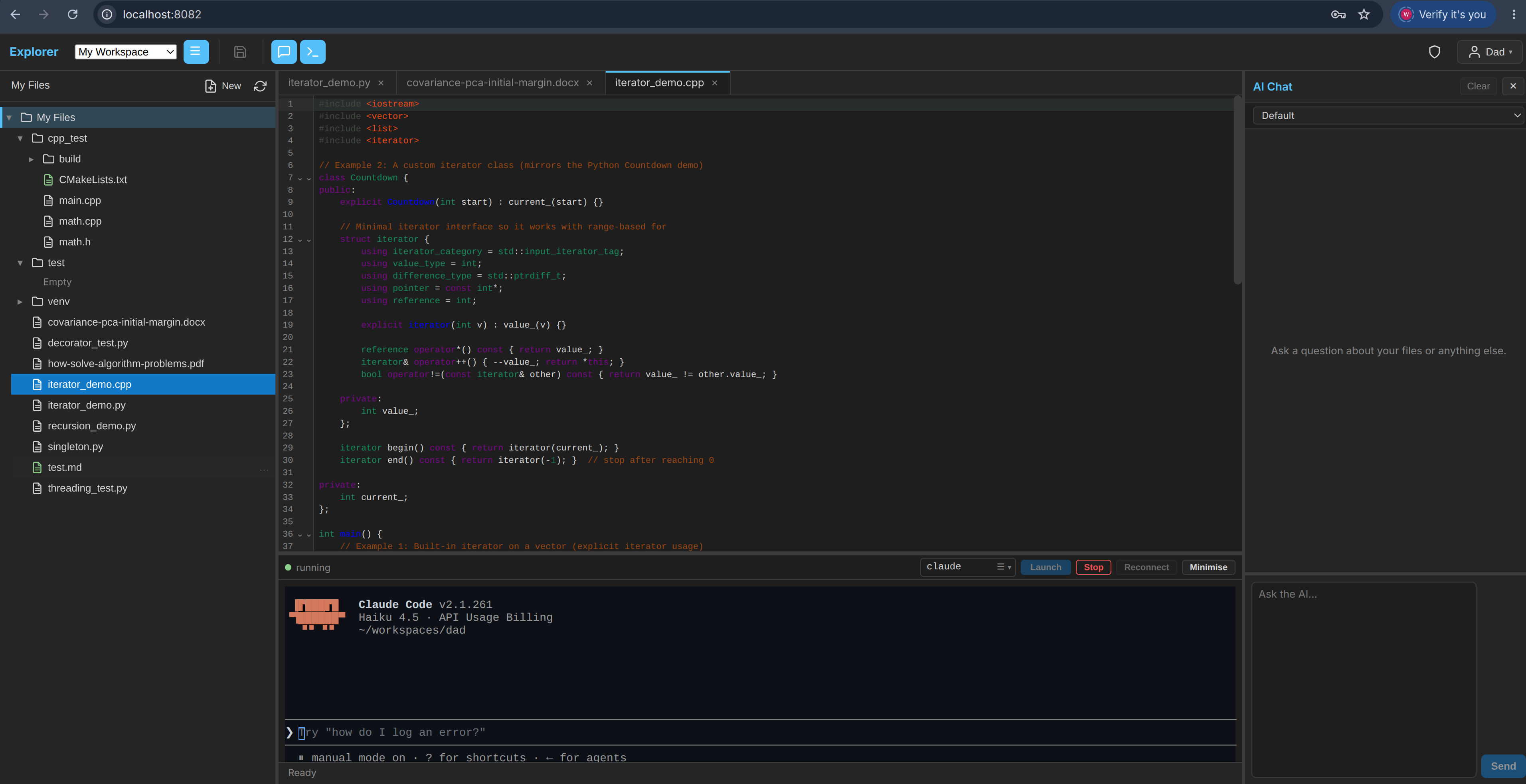Close the AI Chat panel
Image resolution: width=1526 pixels, height=784 pixels.
[1513, 86]
